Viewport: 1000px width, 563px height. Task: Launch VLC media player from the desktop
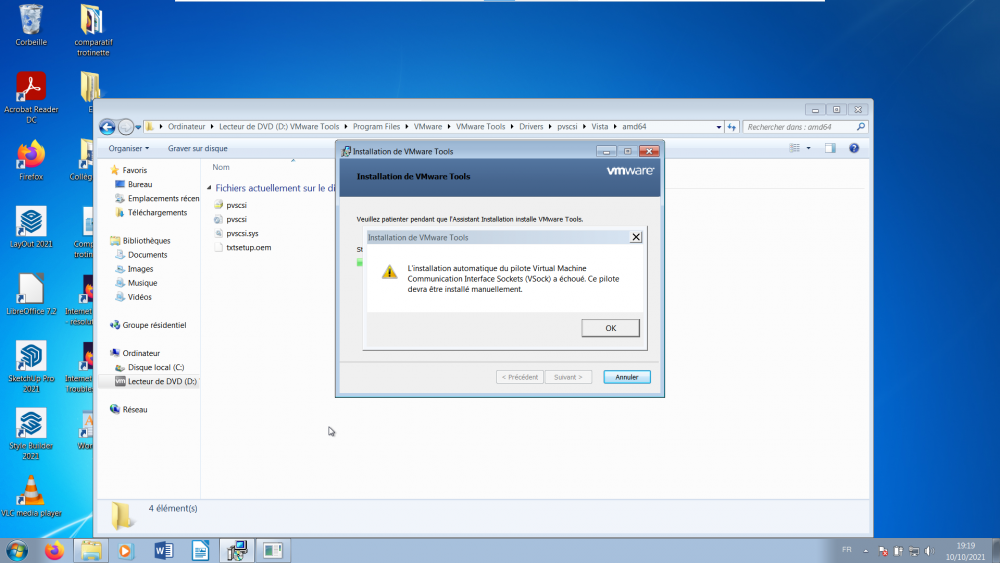31,496
